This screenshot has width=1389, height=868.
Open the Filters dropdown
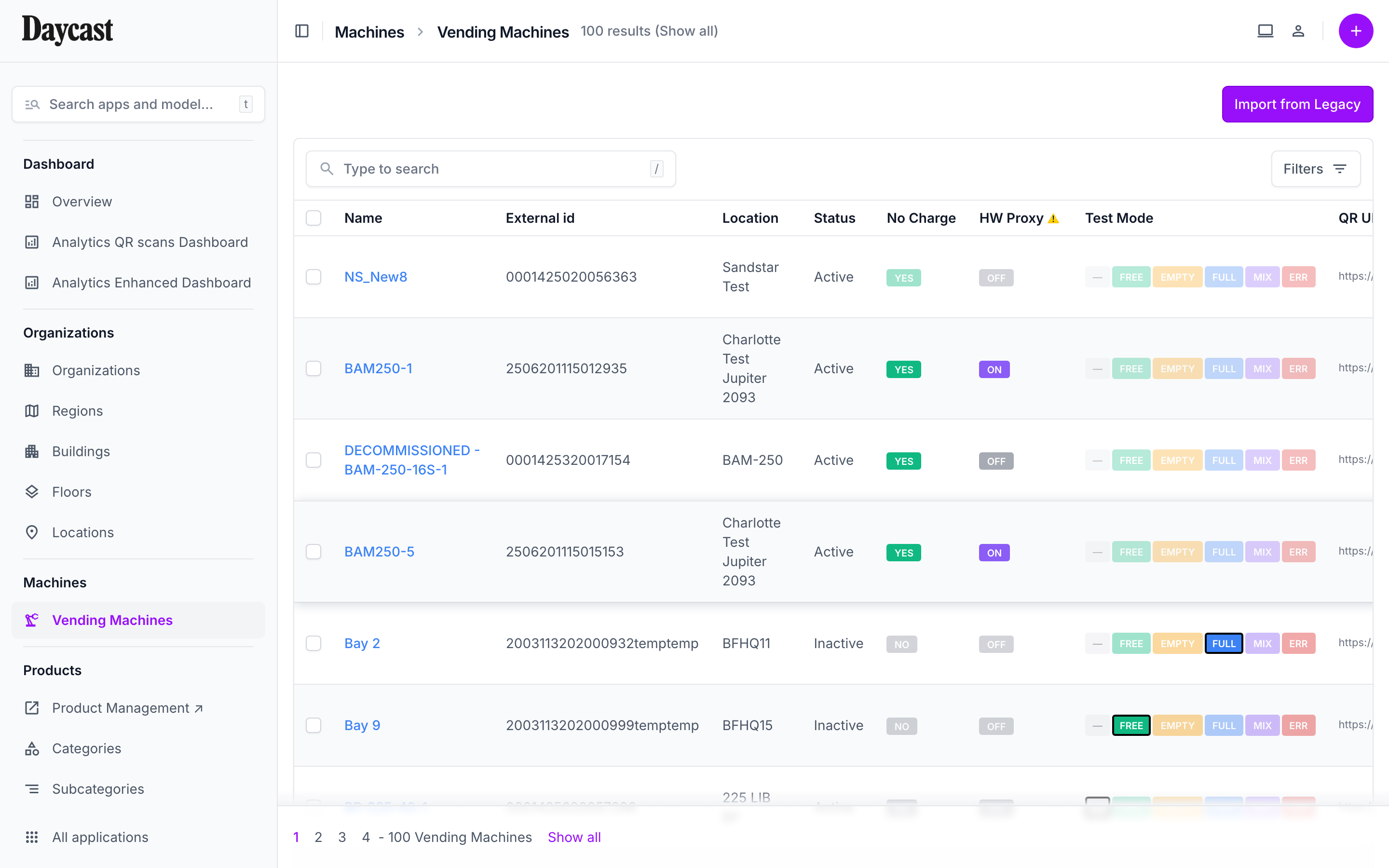tap(1315, 169)
